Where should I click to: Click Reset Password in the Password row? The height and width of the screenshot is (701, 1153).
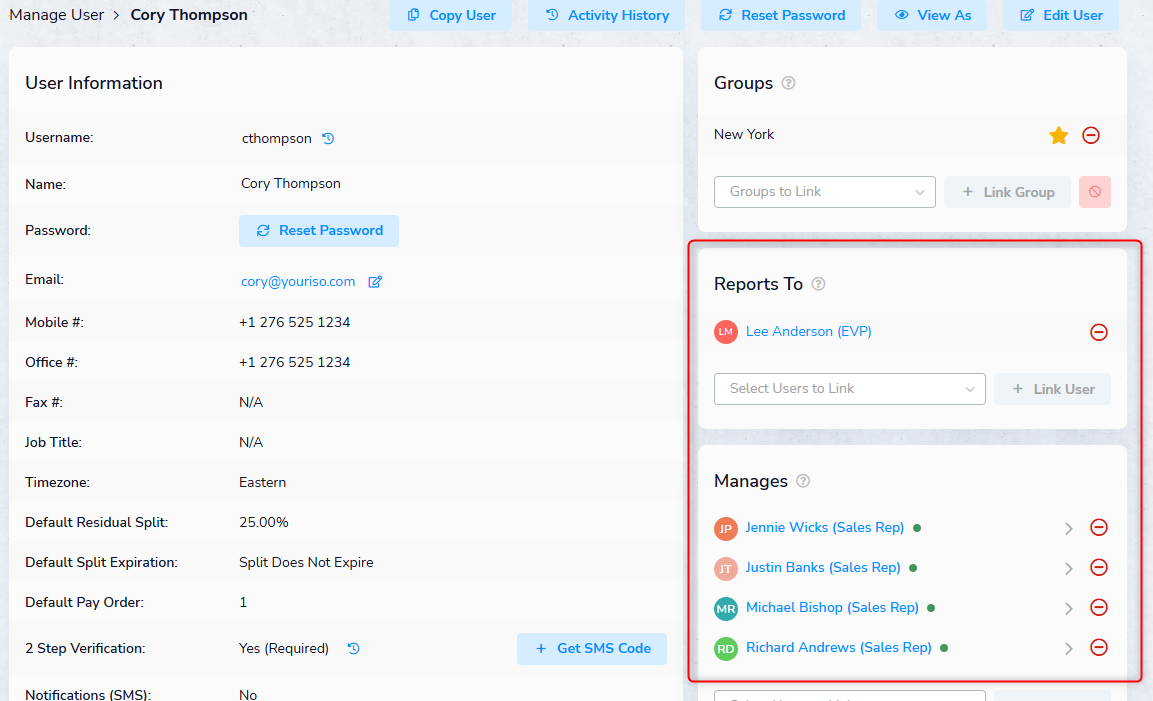[x=318, y=231]
